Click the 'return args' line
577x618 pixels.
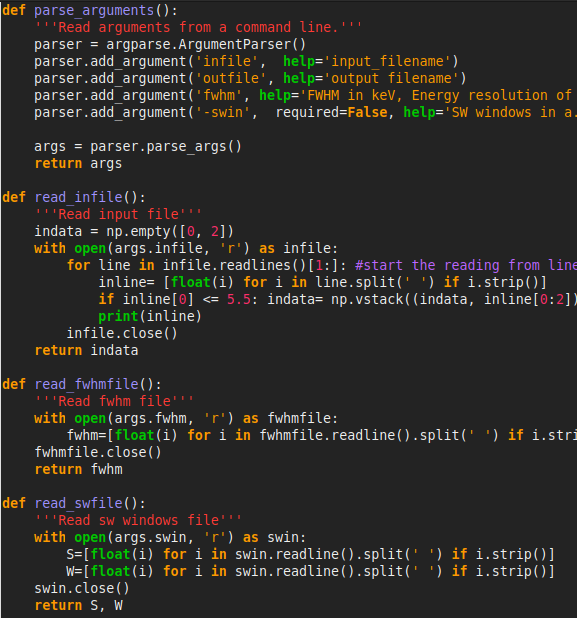point(78,163)
